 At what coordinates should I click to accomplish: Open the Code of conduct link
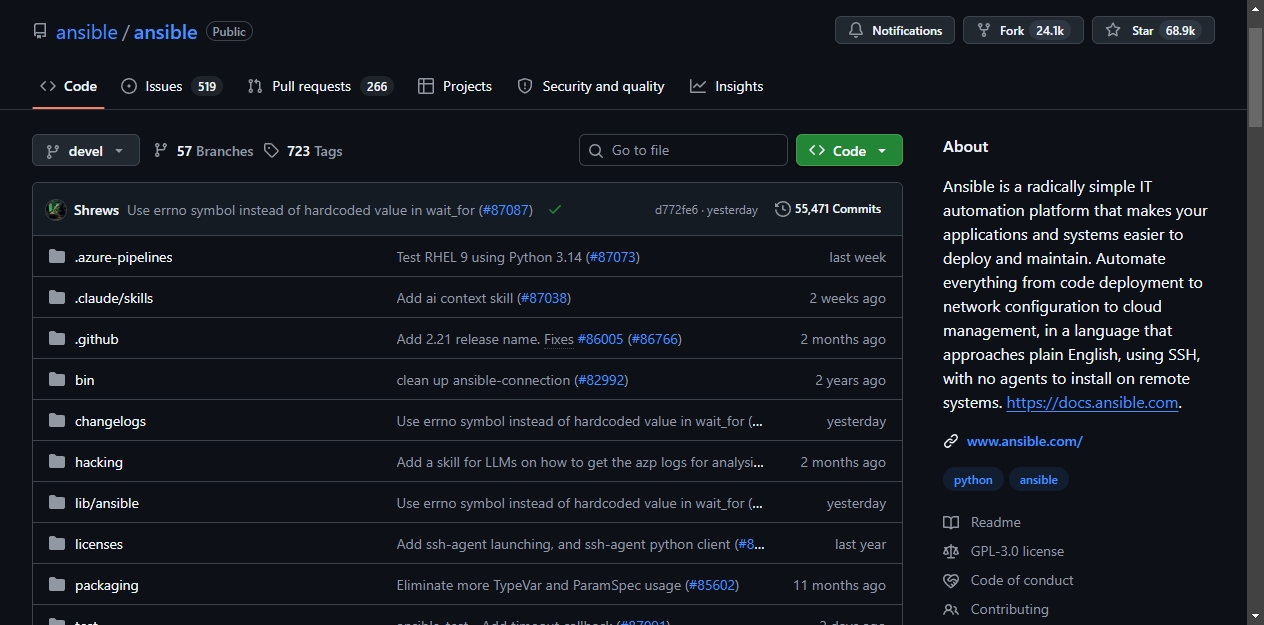1009,580
